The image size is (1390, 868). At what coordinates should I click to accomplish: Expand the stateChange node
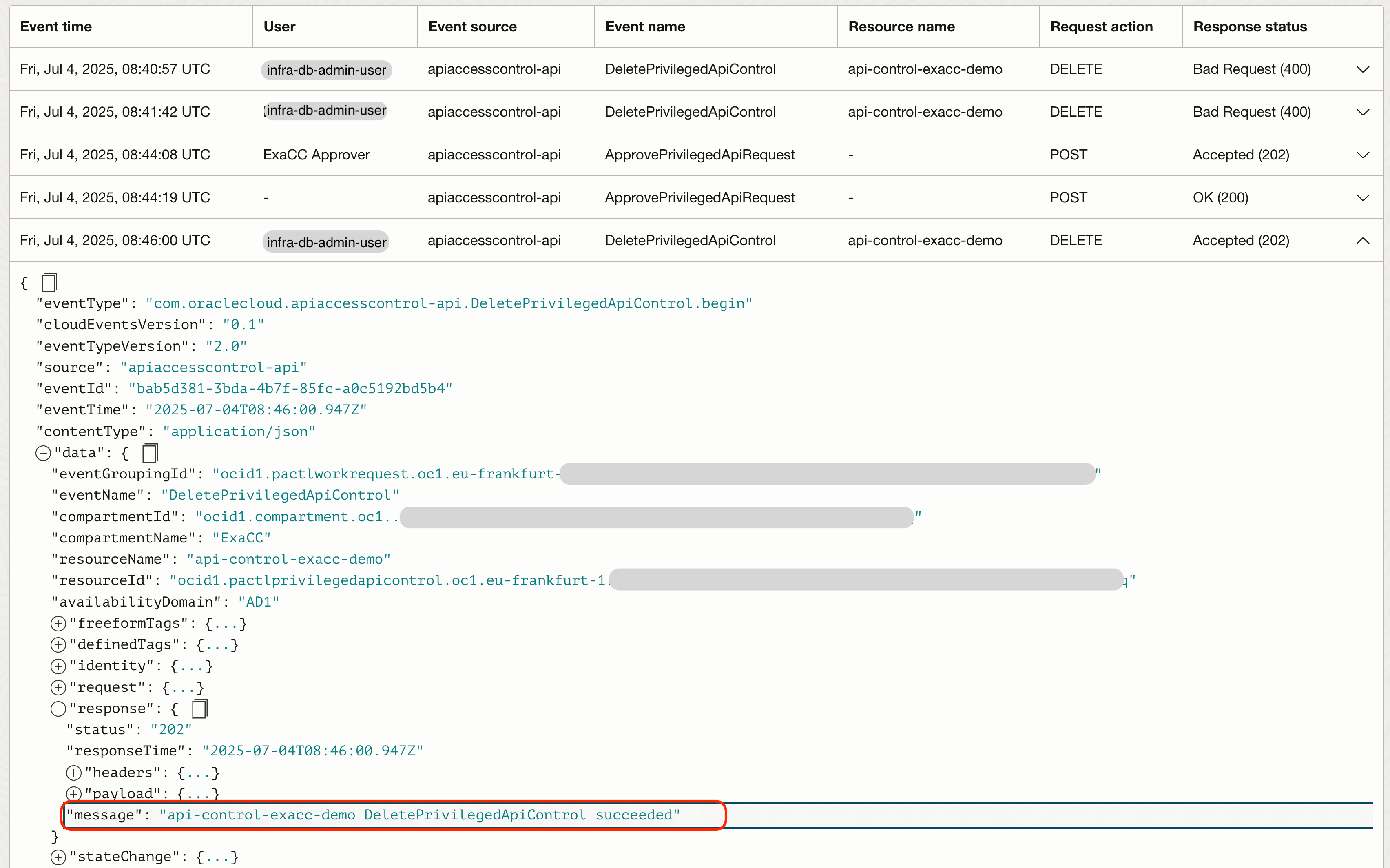[x=58, y=857]
